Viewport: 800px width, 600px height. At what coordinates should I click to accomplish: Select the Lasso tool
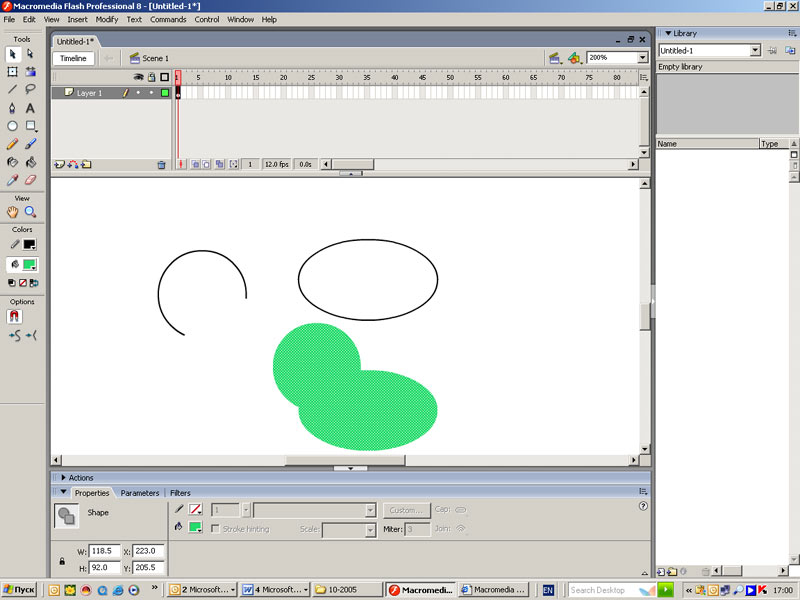click(30, 89)
